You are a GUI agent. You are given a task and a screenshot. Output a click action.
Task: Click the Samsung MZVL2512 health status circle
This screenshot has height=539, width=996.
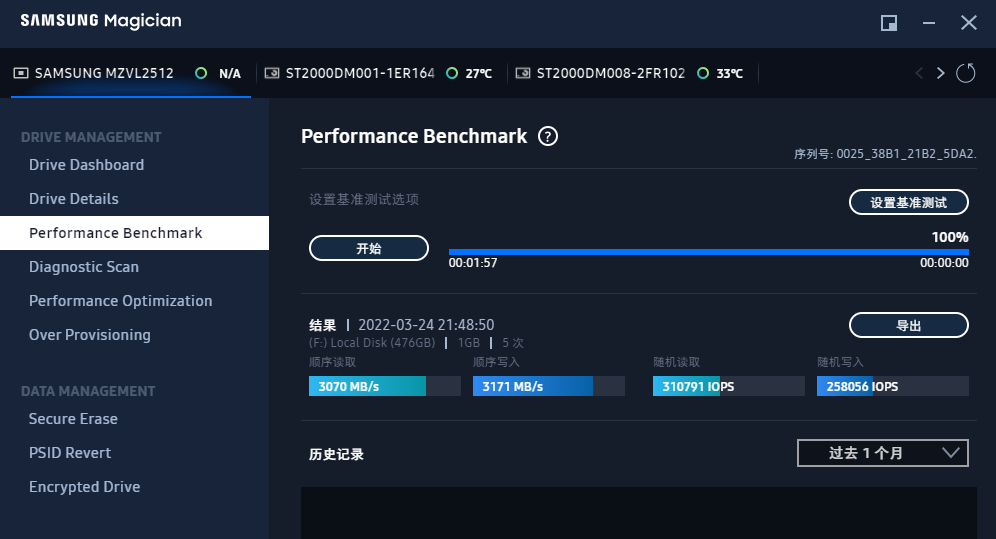(x=201, y=73)
